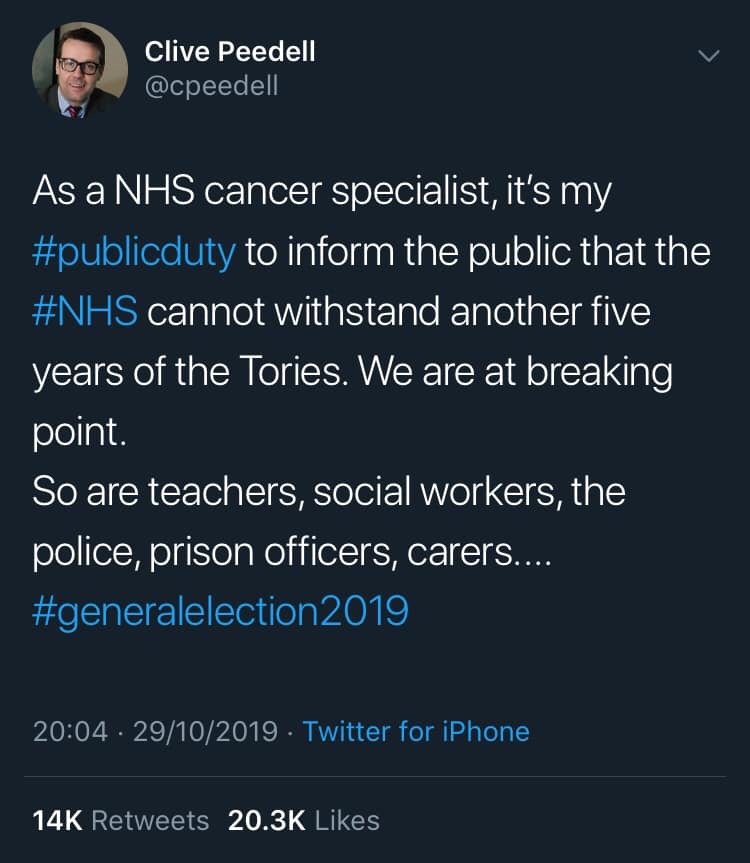Click the 14K retweet count number
This screenshot has width=750, height=863.
(57, 820)
